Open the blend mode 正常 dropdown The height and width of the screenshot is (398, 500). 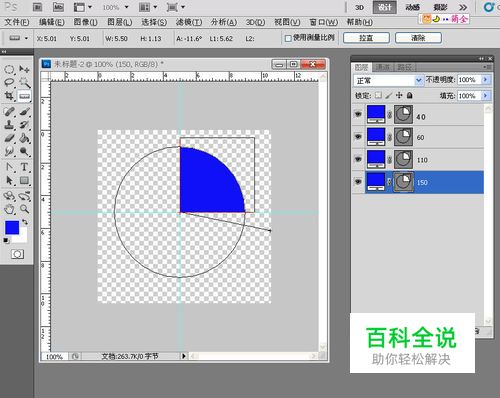tap(388, 80)
